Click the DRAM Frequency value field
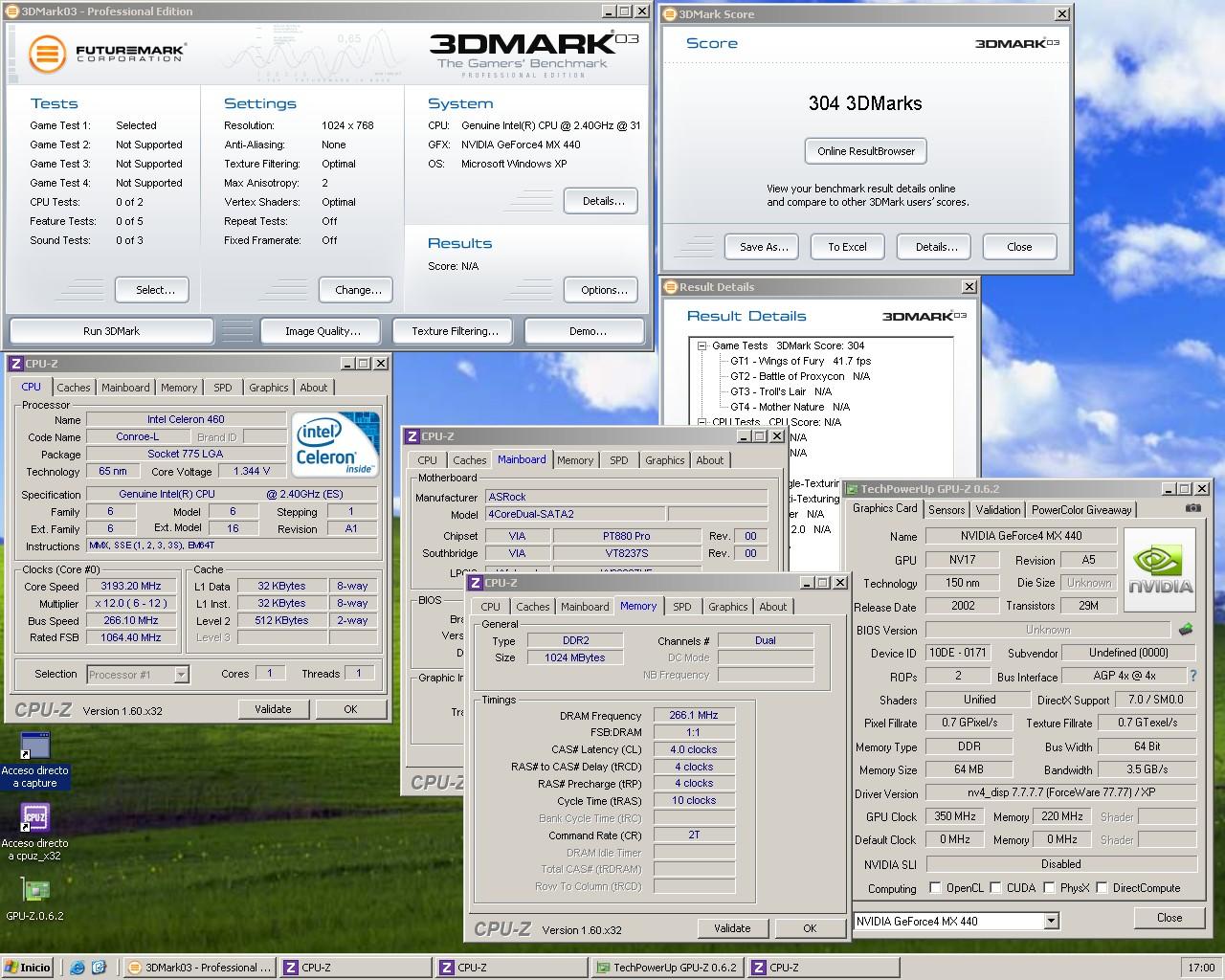Image resolution: width=1225 pixels, height=980 pixels. [x=694, y=715]
